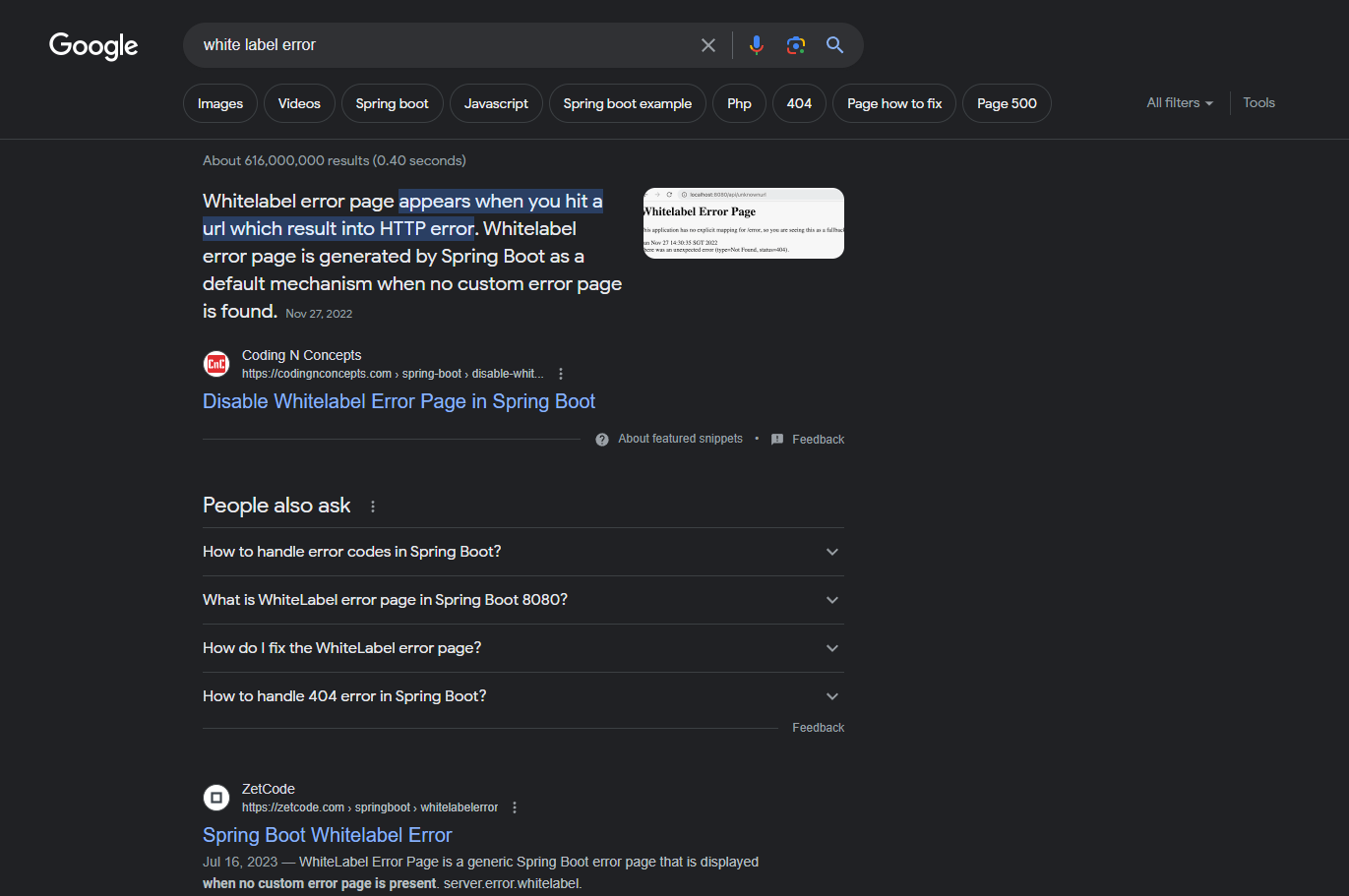Filter results by Spring boot example
Viewport: 1349px width, 896px height.
[627, 103]
